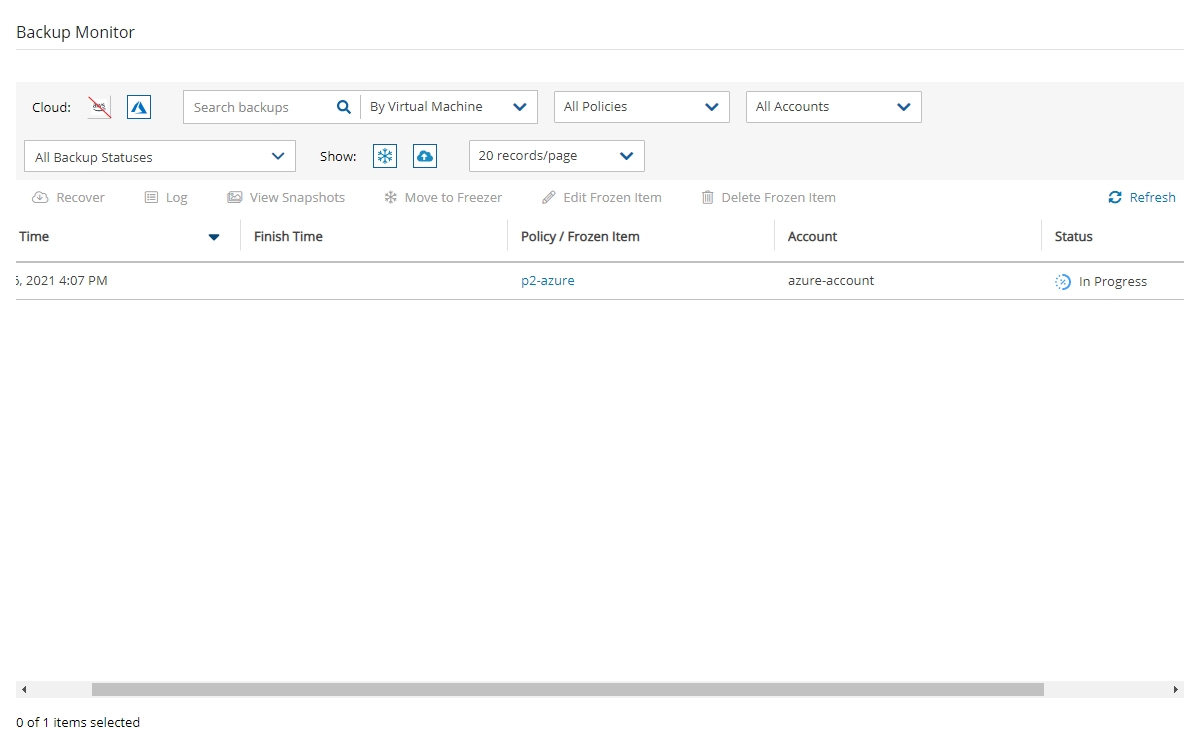This screenshot has width=1200, height=735.
Task: Click the cloud upload Show filter icon
Action: tap(425, 156)
